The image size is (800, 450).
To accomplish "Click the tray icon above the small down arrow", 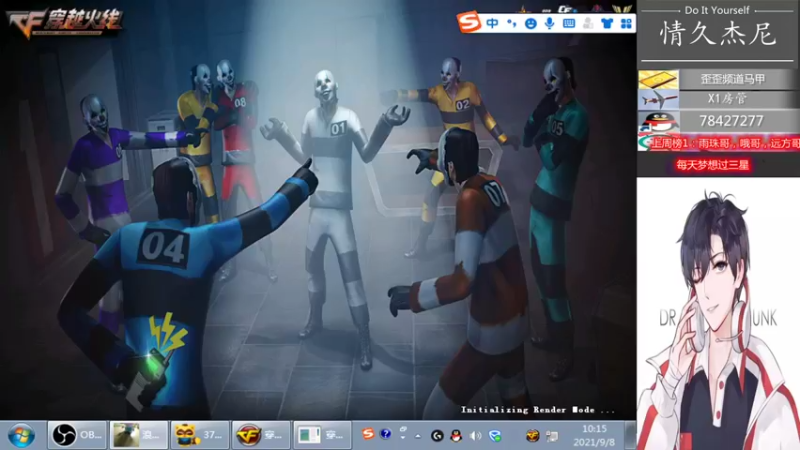I will (403, 430).
